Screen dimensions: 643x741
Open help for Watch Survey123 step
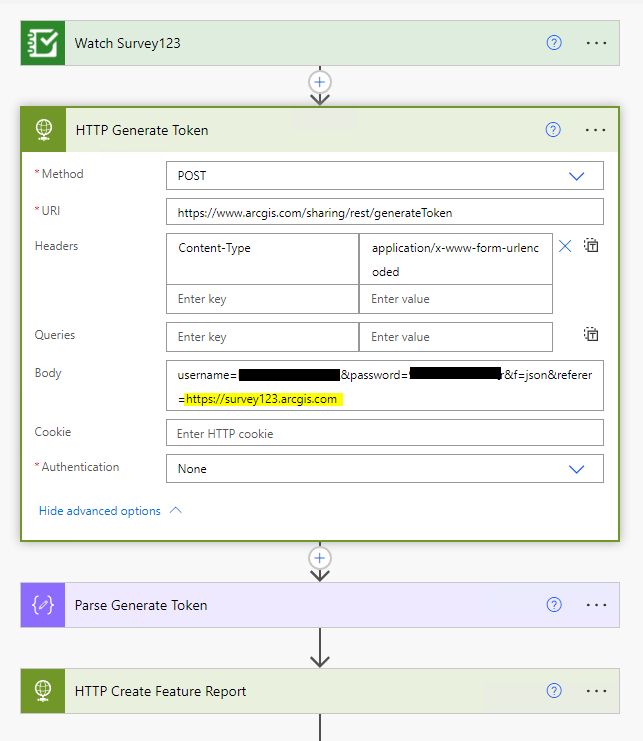[x=554, y=43]
